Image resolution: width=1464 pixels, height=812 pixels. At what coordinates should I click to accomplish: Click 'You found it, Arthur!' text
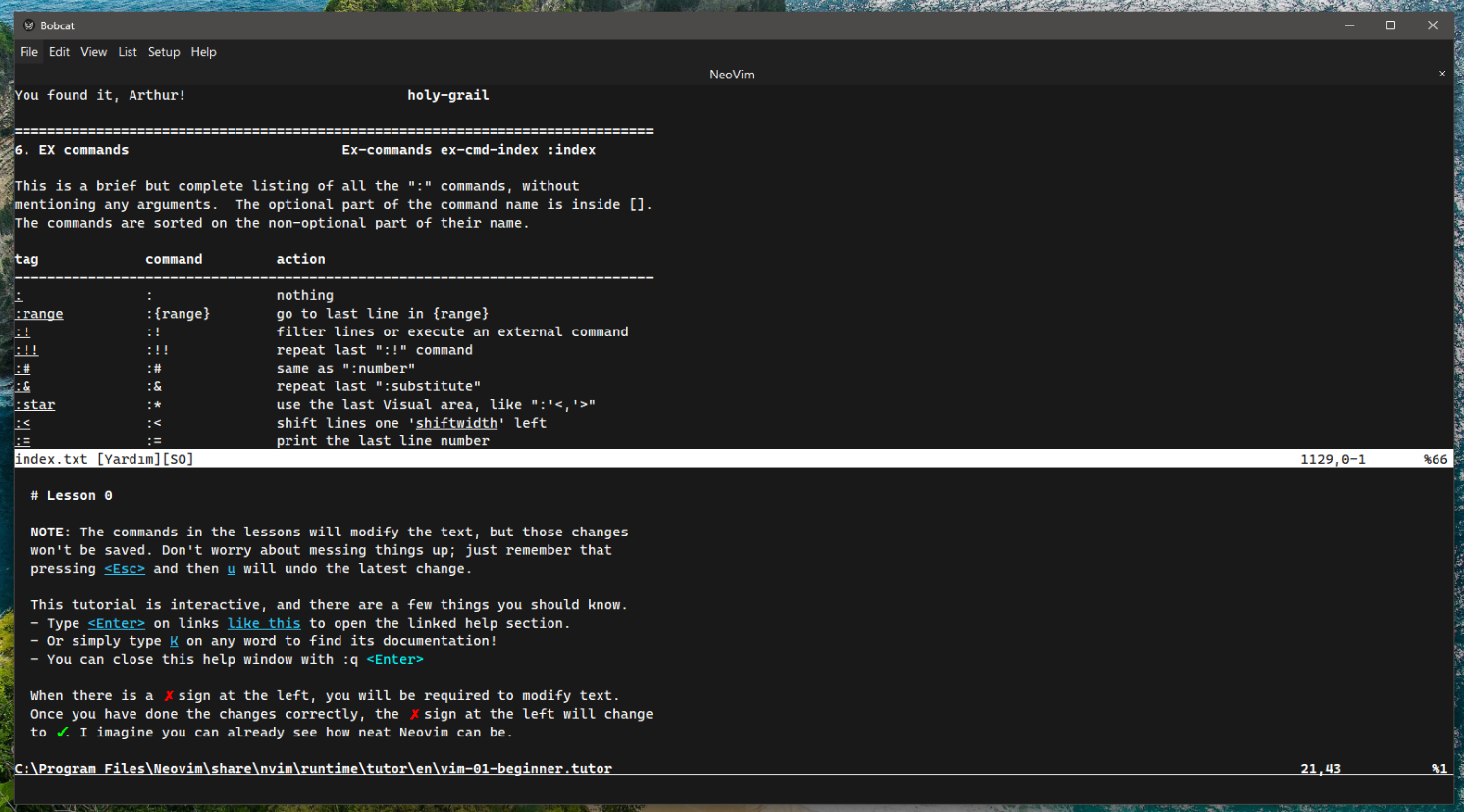tap(100, 95)
